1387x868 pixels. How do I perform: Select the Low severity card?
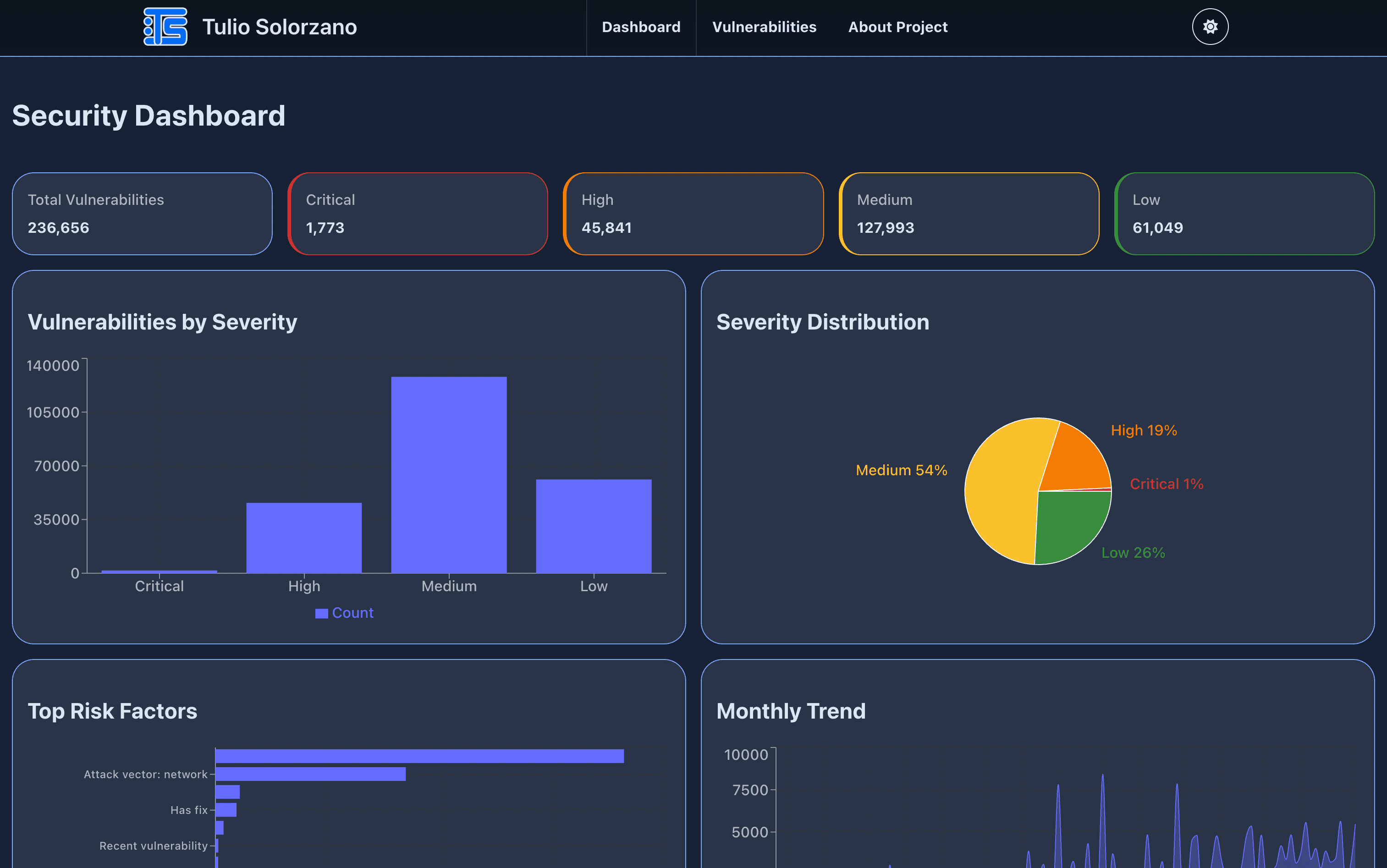tap(1244, 213)
